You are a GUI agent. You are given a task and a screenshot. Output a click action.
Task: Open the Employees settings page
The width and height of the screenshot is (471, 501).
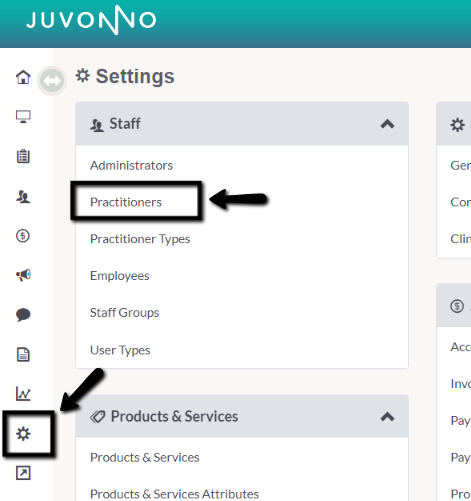[120, 276]
